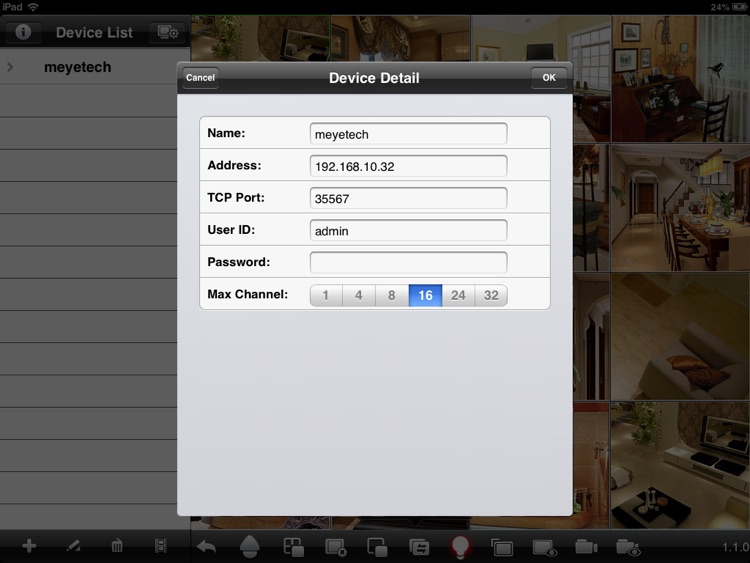
Task: Tap the video camera record icon
Action: click(x=586, y=546)
